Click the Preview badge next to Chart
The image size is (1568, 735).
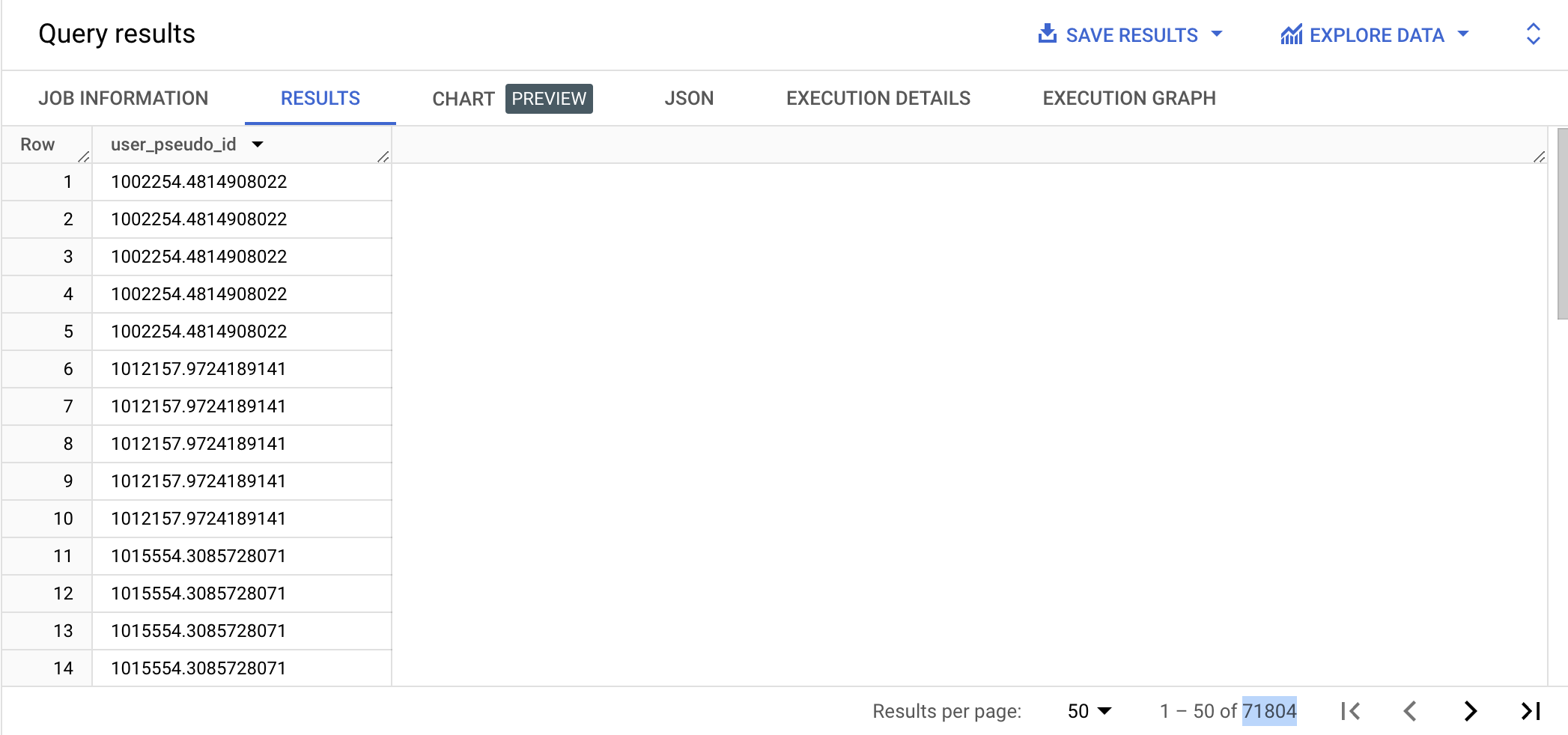[x=549, y=99]
